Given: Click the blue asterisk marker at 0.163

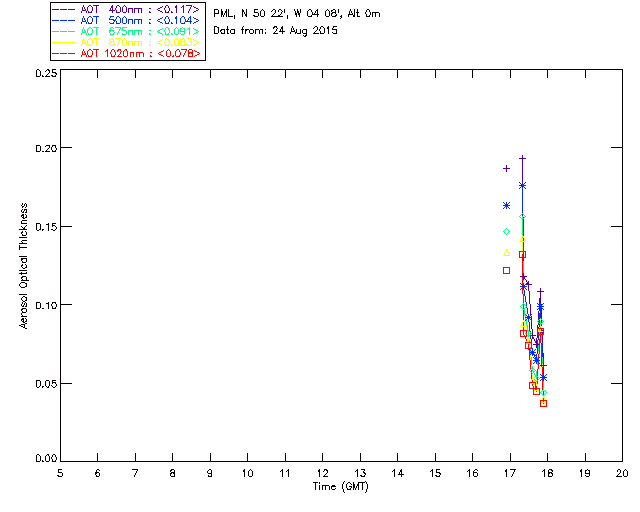Looking at the screenshot, I should click(x=506, y=205).
